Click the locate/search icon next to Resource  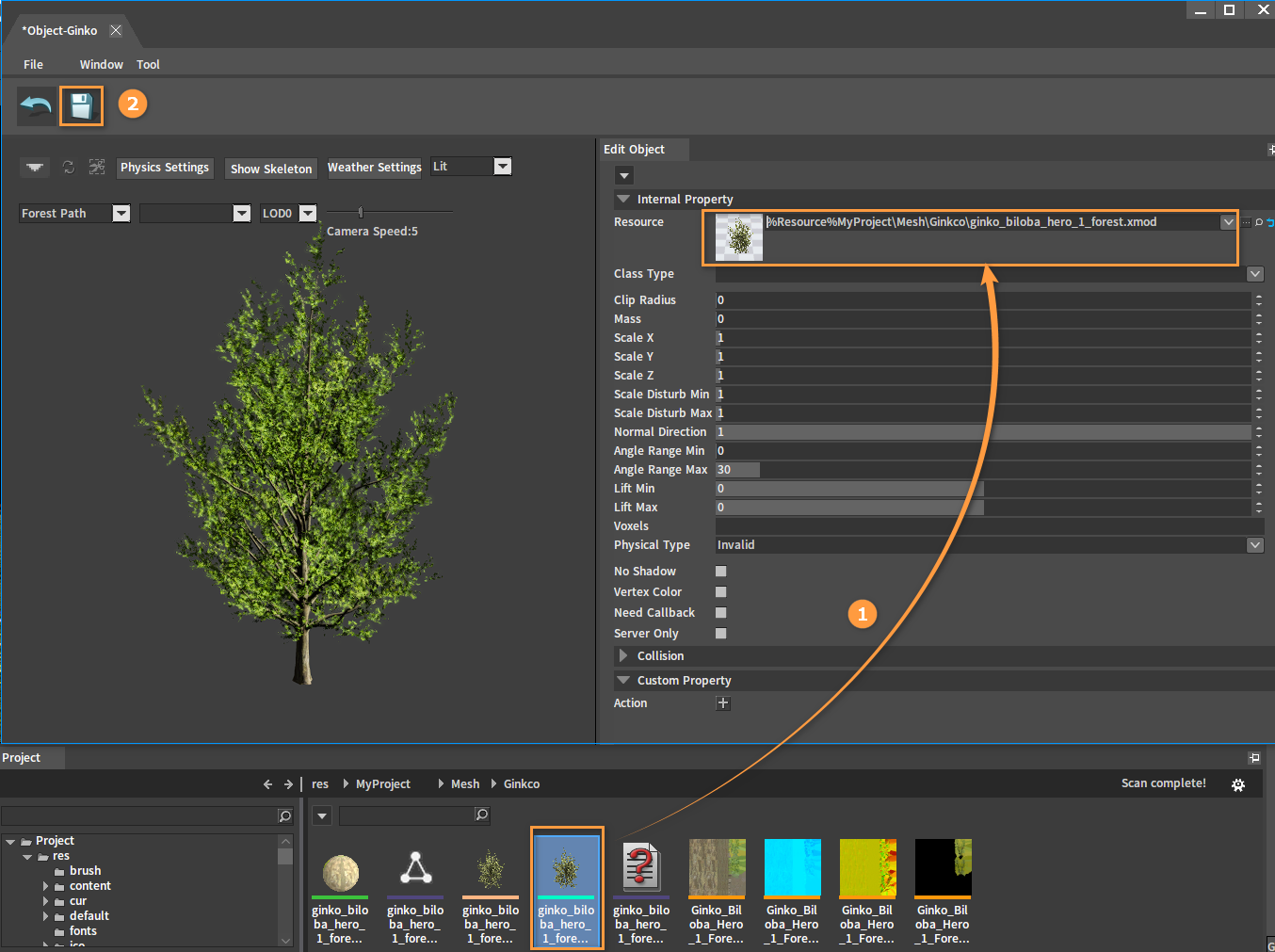tap(1259, 222)
